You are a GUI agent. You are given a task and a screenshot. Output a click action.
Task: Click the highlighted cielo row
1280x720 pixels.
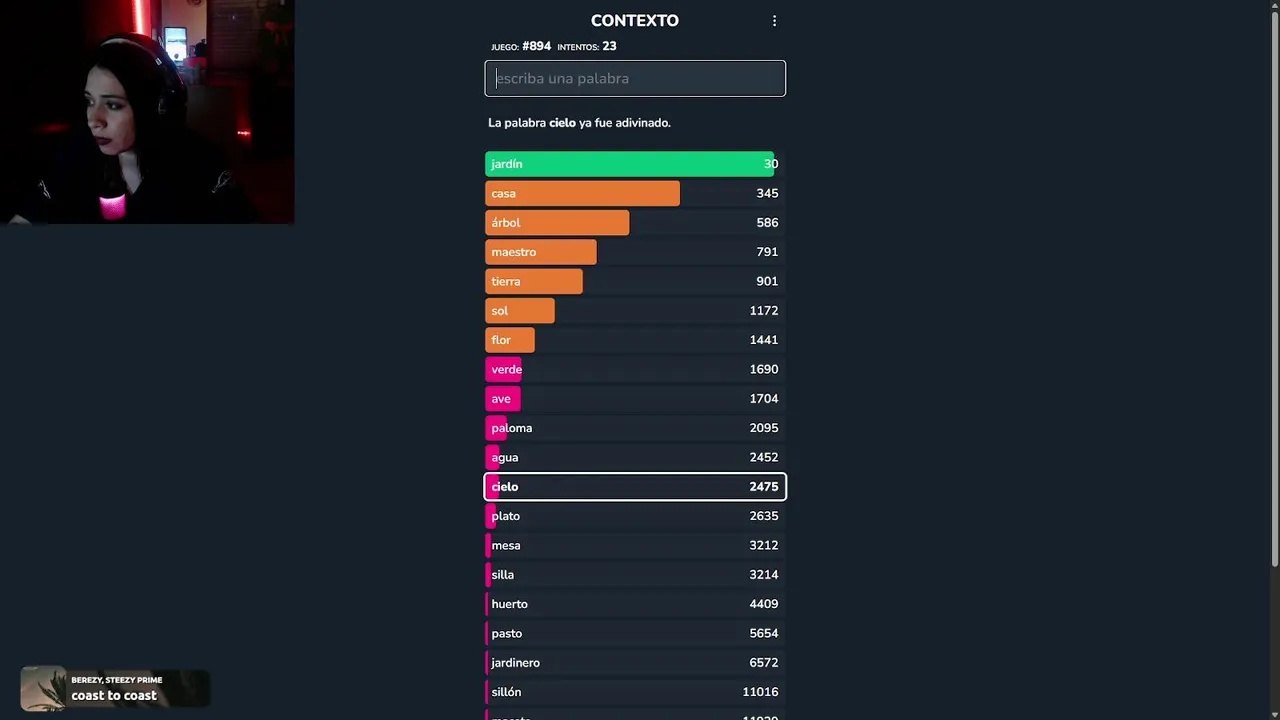click(635, 487)
